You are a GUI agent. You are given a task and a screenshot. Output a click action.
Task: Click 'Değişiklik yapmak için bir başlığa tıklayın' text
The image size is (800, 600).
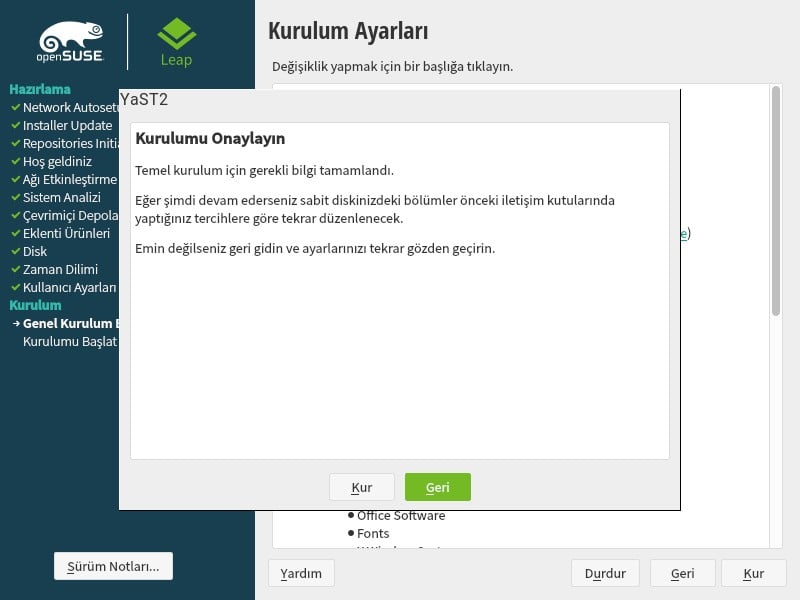click(392, 67)
